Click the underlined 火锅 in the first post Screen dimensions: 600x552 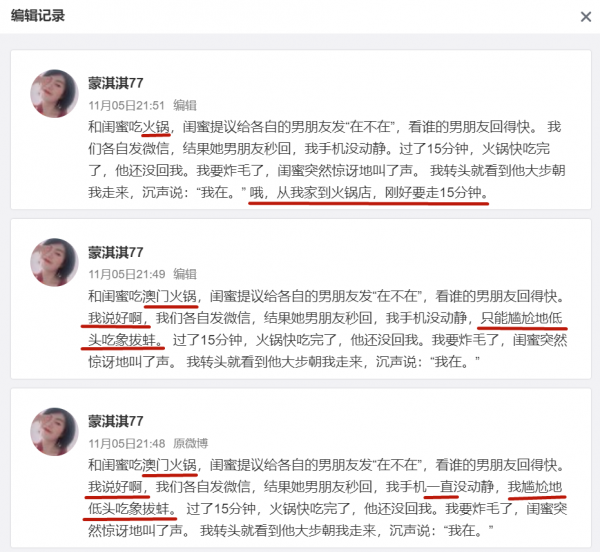pyautogui.click(x=156, y=127)
